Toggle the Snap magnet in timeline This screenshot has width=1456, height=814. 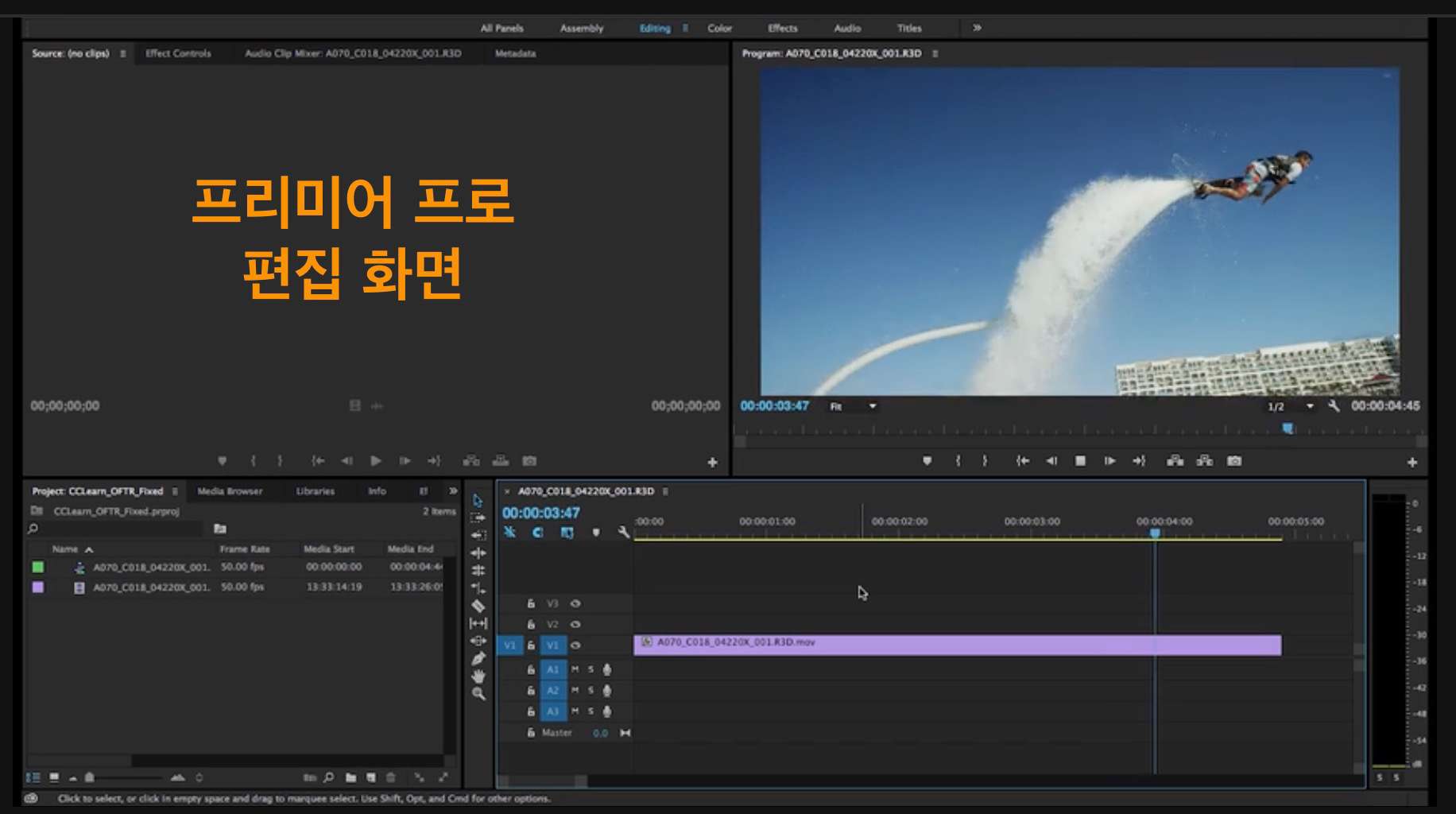[538, 533]
